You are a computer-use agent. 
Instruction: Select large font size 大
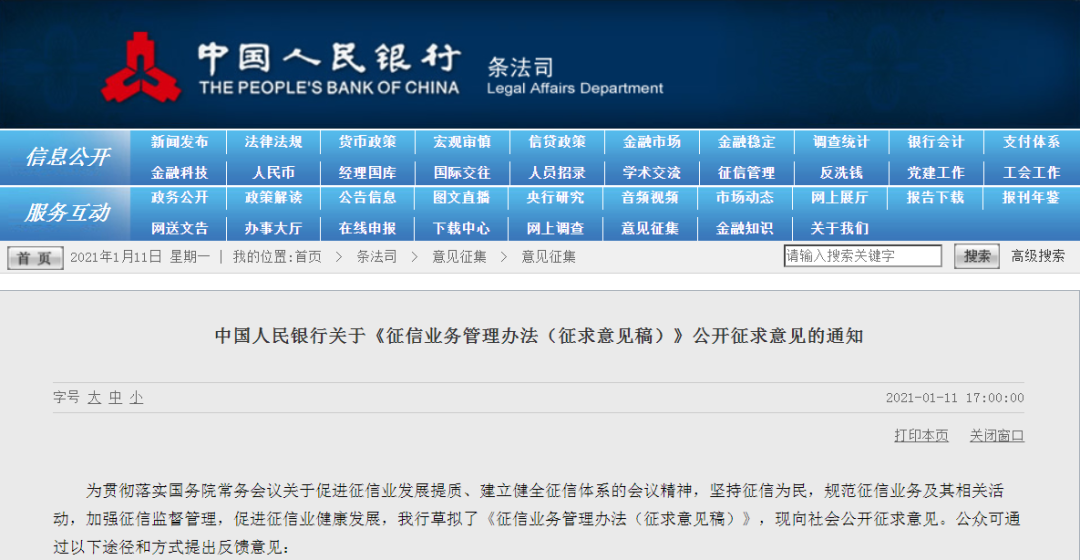tap(94, 398)
